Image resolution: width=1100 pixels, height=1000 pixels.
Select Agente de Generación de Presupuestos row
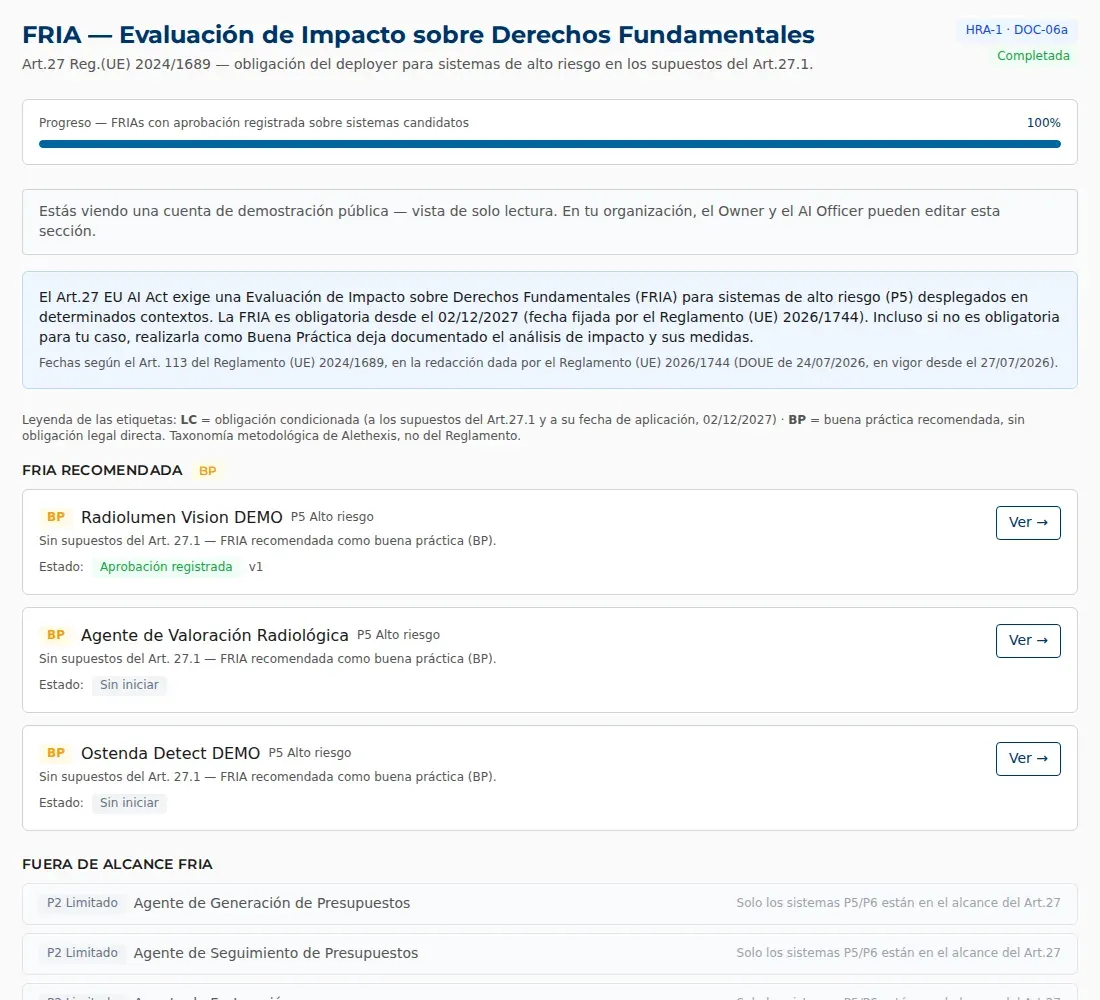549,903
